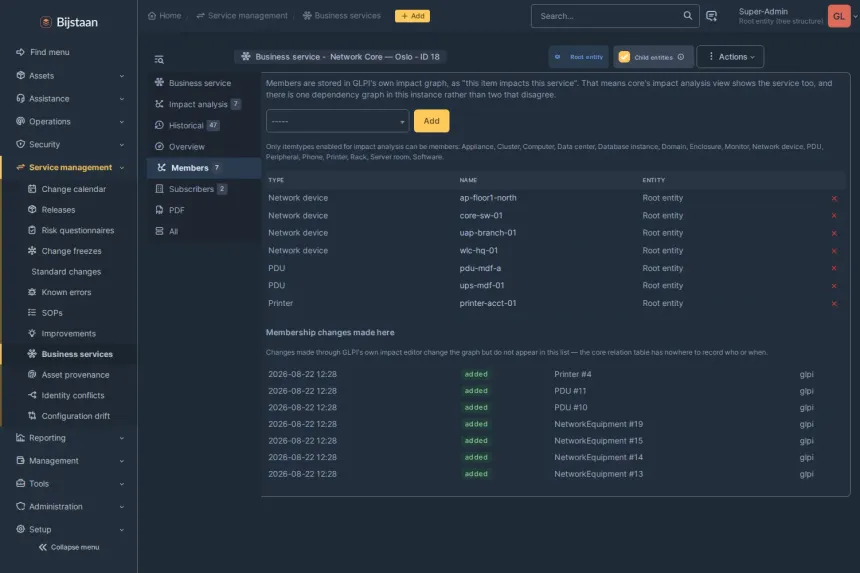860x573 pixels.
Task: Click the Add button in breadcrumb bar
Action: [412, 16]
